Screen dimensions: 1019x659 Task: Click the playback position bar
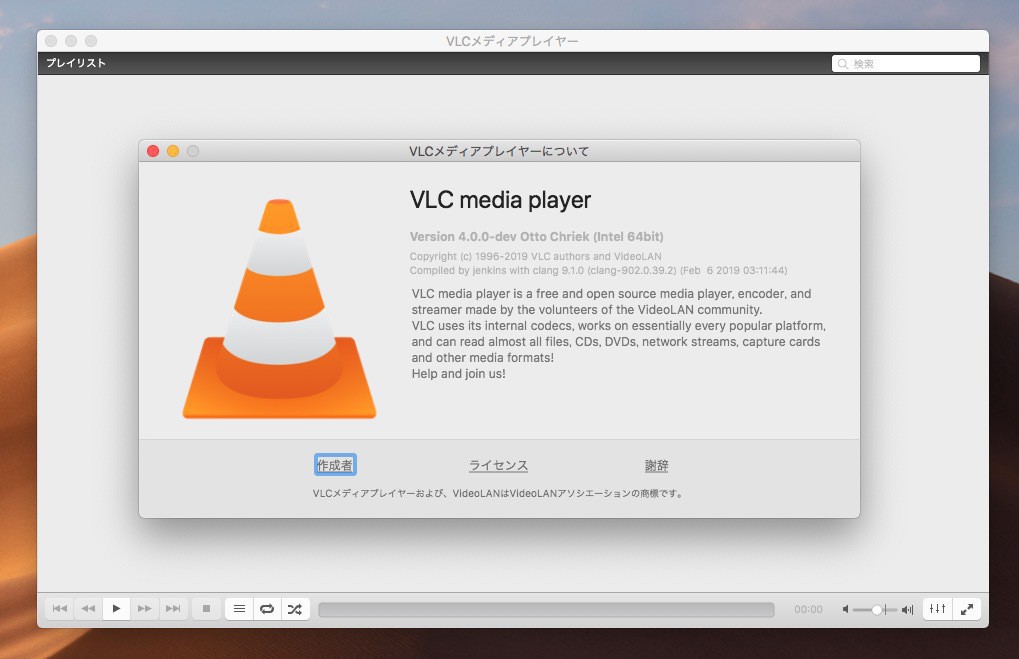tap(546, 610)
